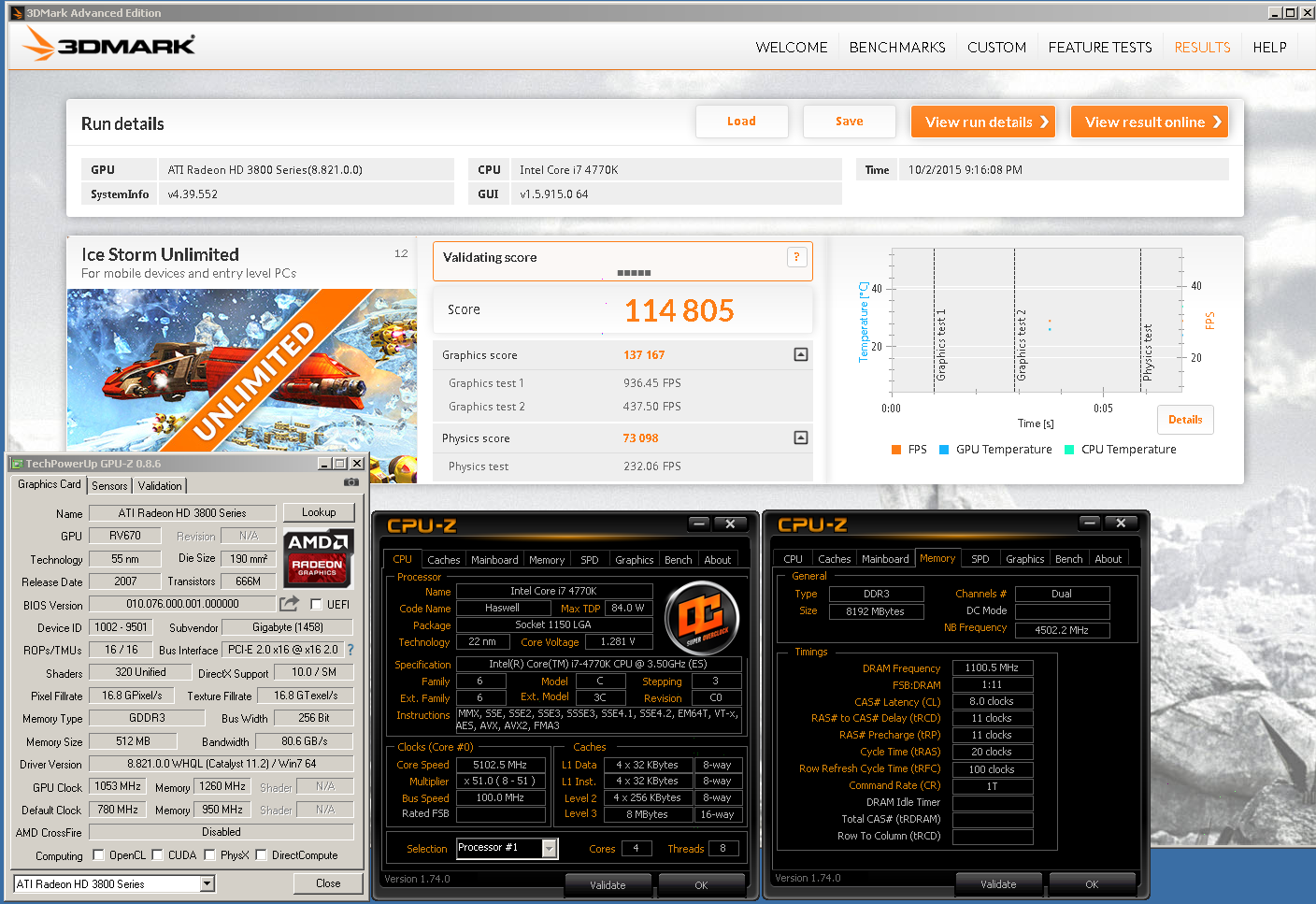Open the CUSTOM tab
This screenshot has height=904, width=1316.
[996, 48]
